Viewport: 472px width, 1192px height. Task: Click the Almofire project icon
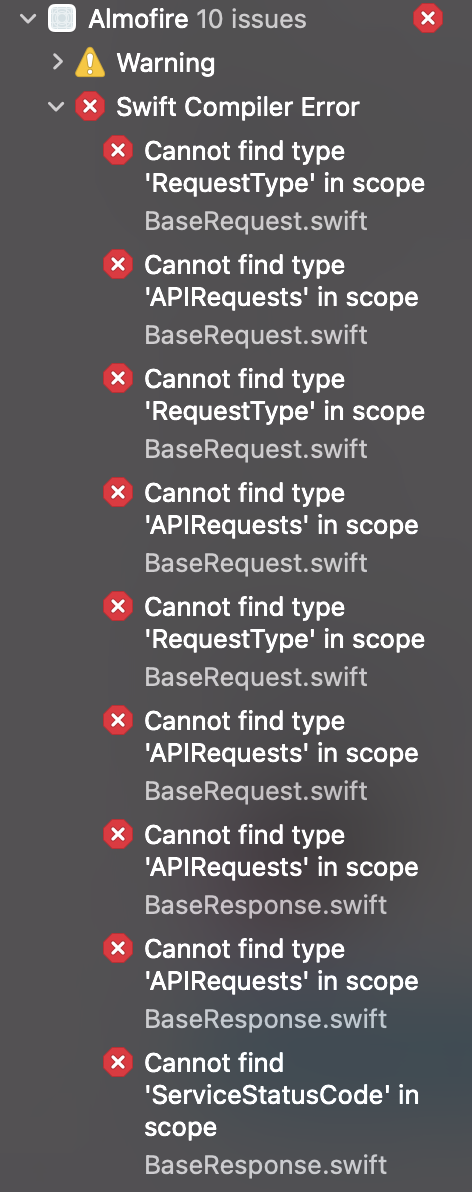click(x=62, y=18)
